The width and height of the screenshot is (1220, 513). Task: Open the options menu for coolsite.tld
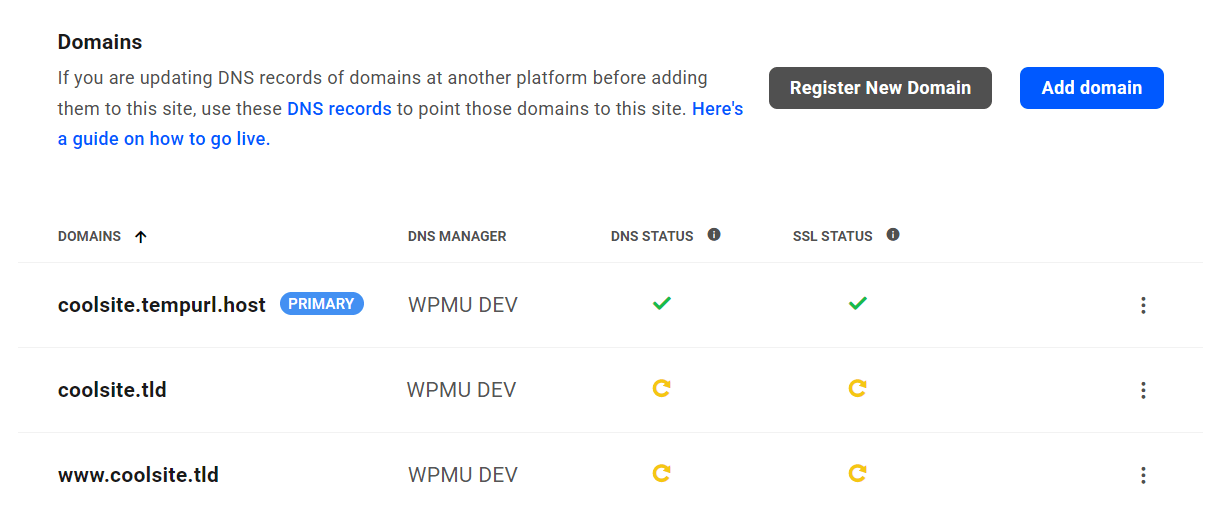pyautogui.click(x=1143, y=390)
